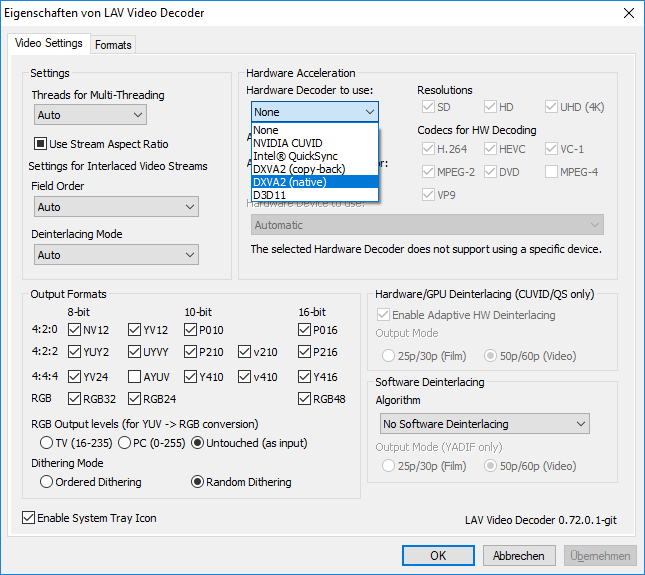Pick DXVA2 (copy-back) in dropdown list

299,169
